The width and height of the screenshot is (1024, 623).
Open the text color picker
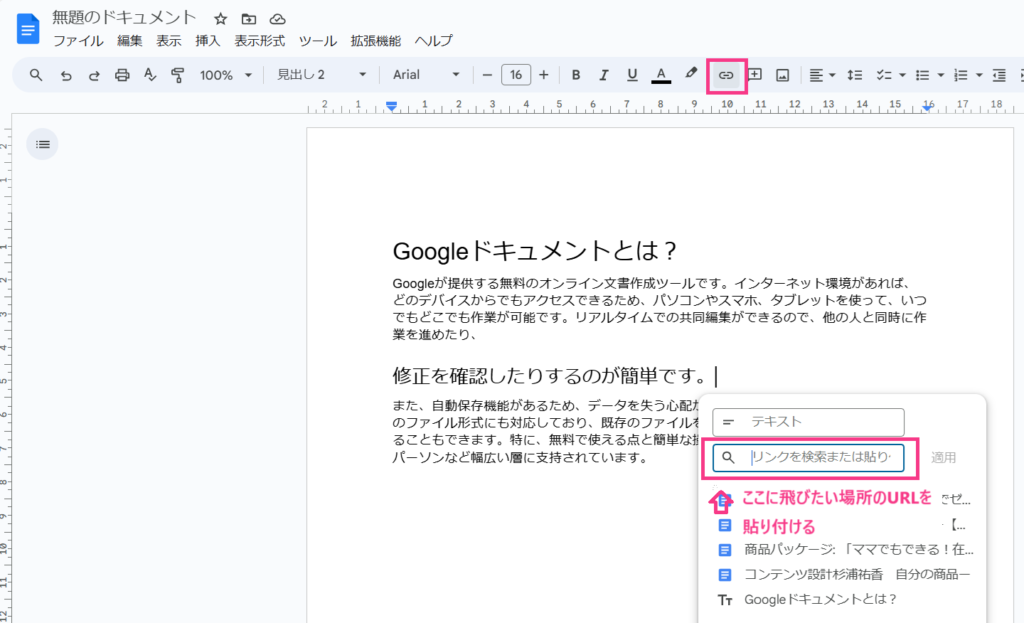[661, 75]
